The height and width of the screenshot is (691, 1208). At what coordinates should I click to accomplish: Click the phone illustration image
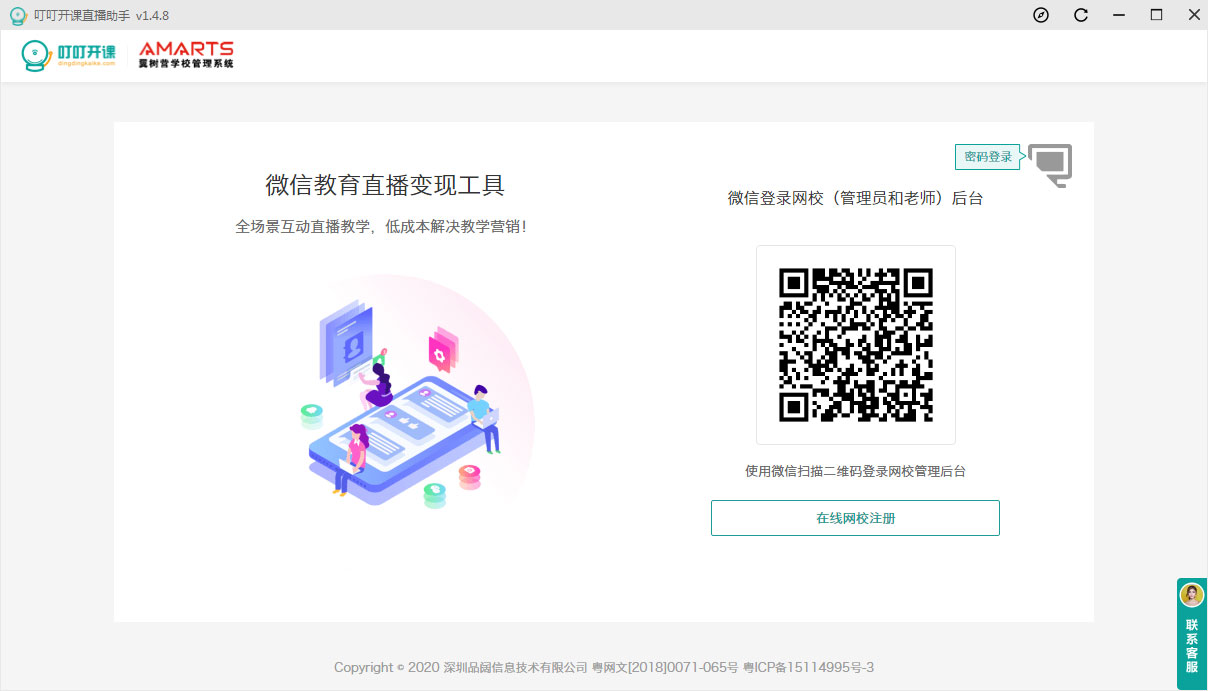tap(417, 390)
